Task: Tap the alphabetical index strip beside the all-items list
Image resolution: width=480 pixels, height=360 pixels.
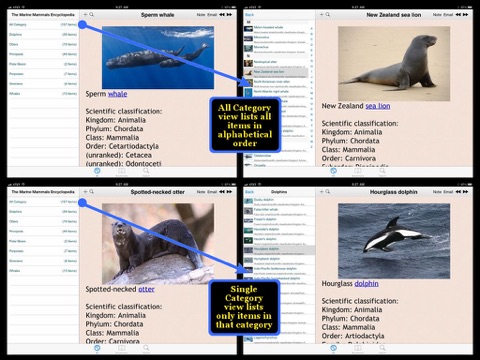Action: pos(312,88)
